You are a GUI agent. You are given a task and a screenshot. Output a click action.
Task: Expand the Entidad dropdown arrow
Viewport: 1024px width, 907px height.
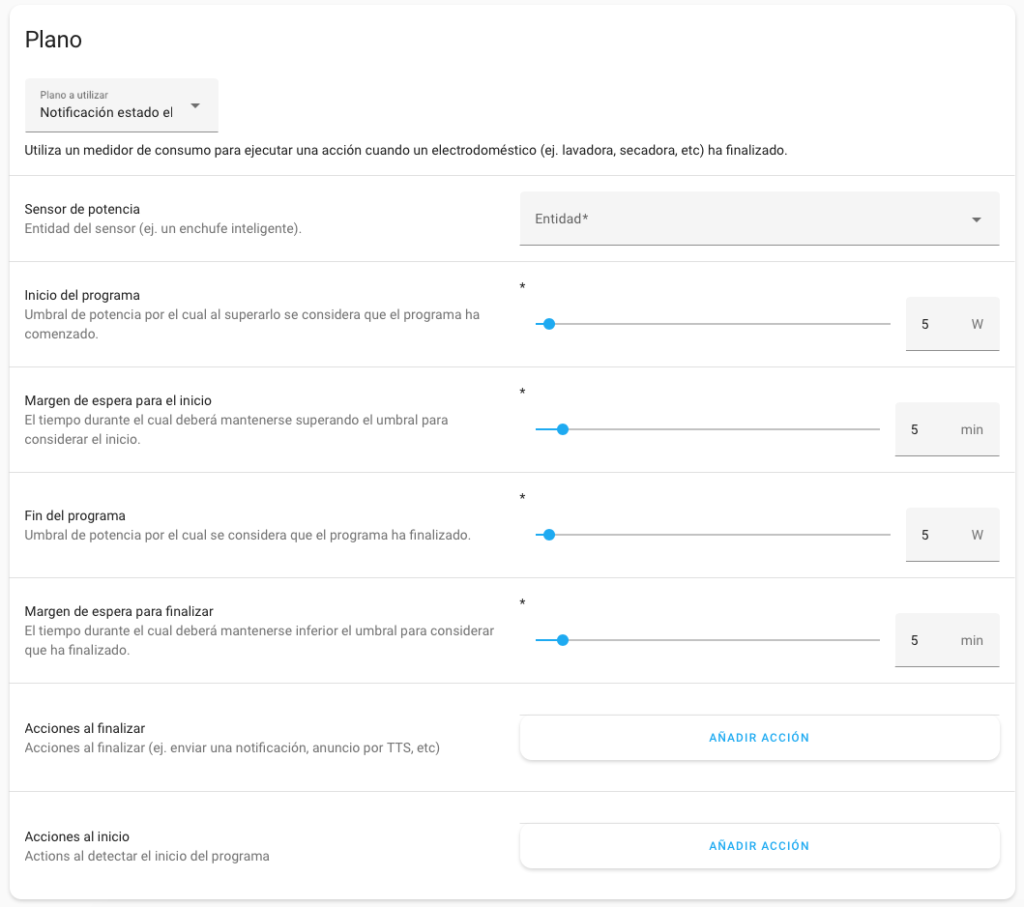[976, 219]
